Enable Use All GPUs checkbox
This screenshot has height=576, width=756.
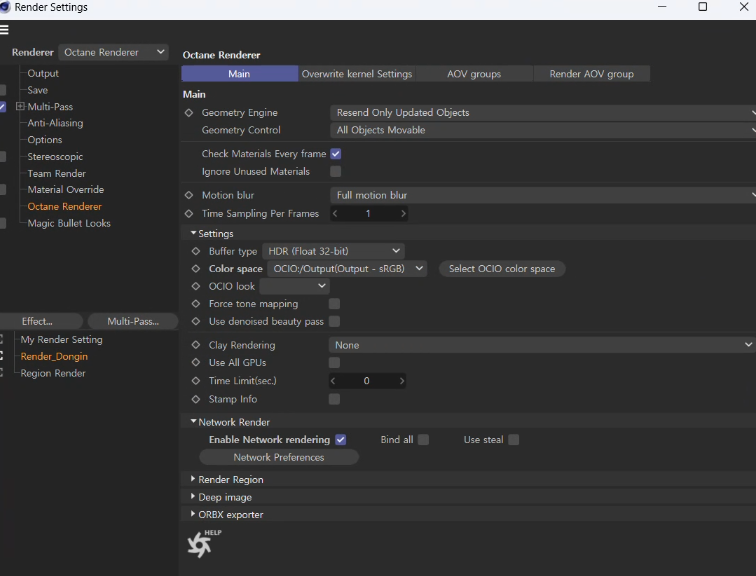click(x=334, y=362)
